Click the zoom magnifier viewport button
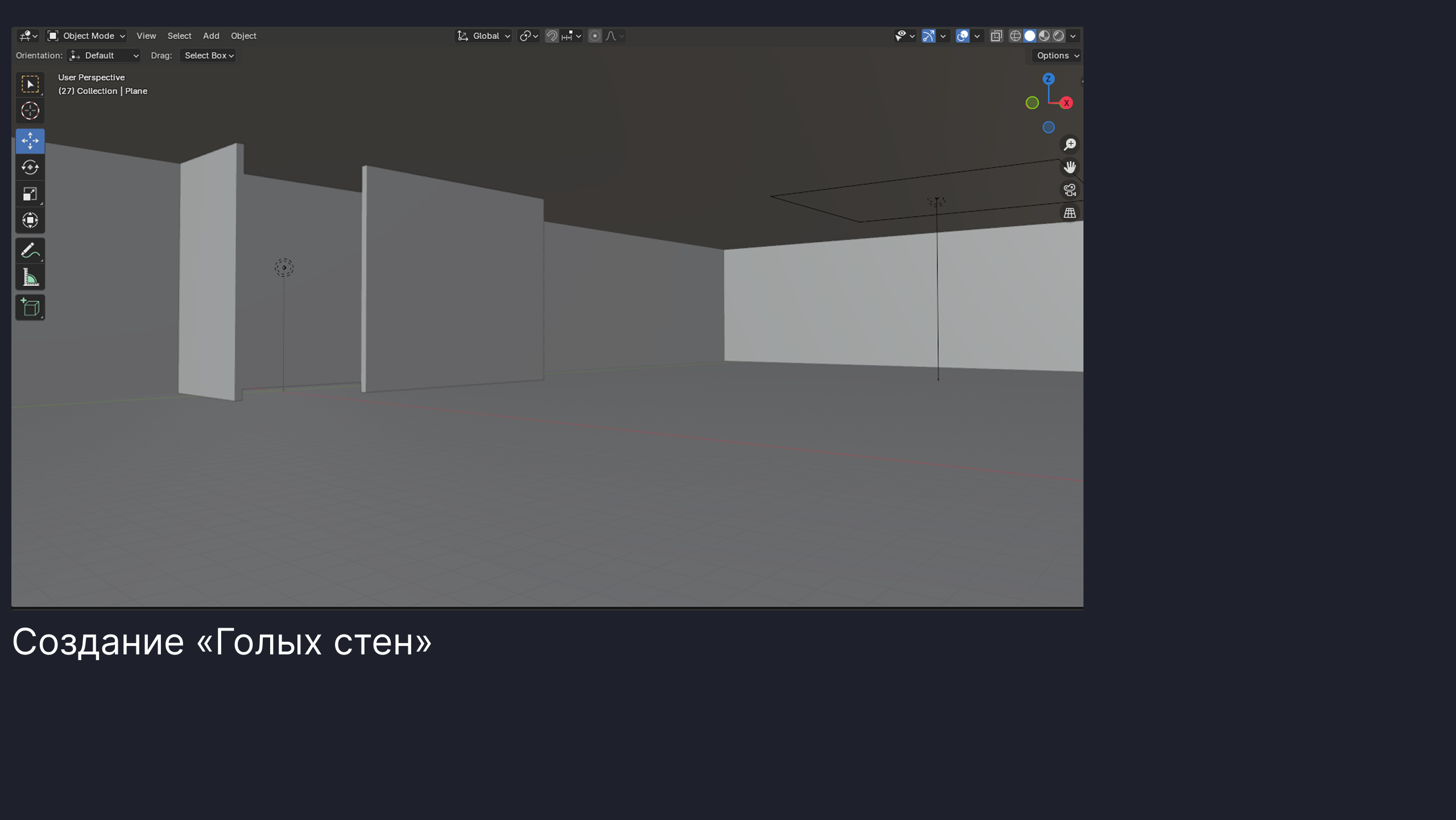Screen dimensions: 1456x820 pos(1070,145)
